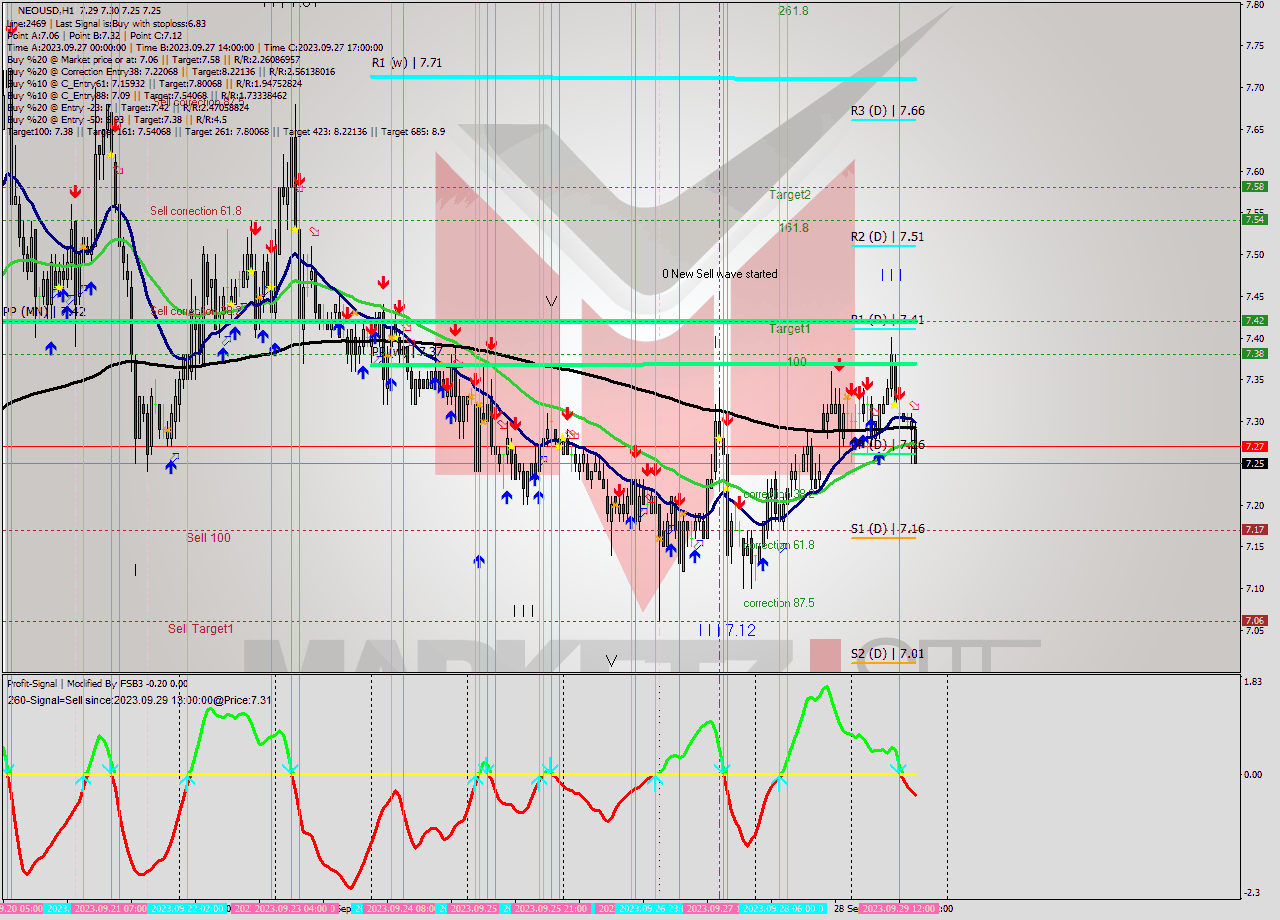Click the '2023.09.25 21:00' time axis marker

tap(550, 909)
